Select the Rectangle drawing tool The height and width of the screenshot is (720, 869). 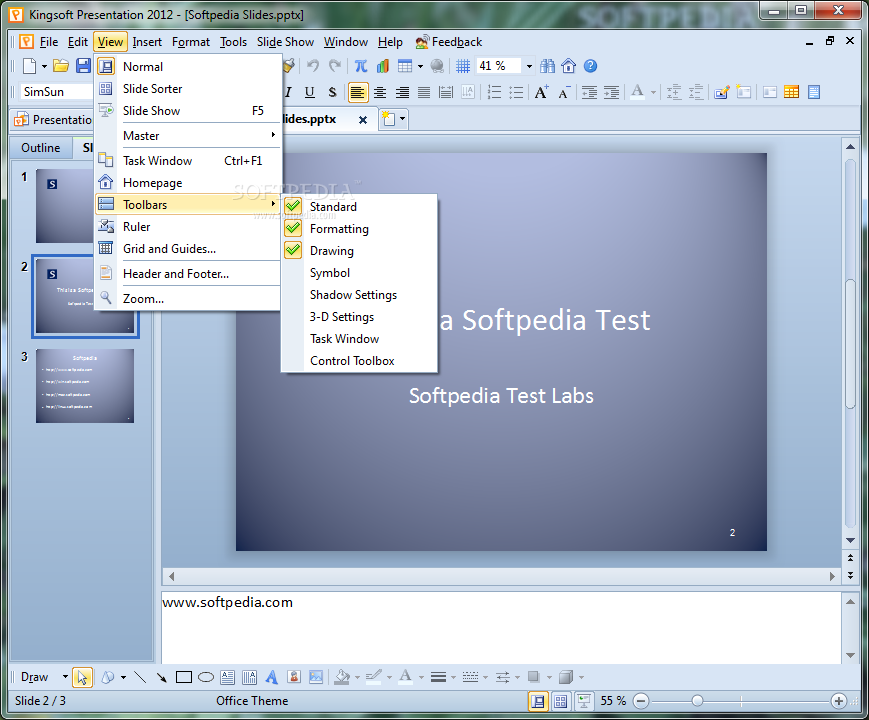(x=183, y=677)
